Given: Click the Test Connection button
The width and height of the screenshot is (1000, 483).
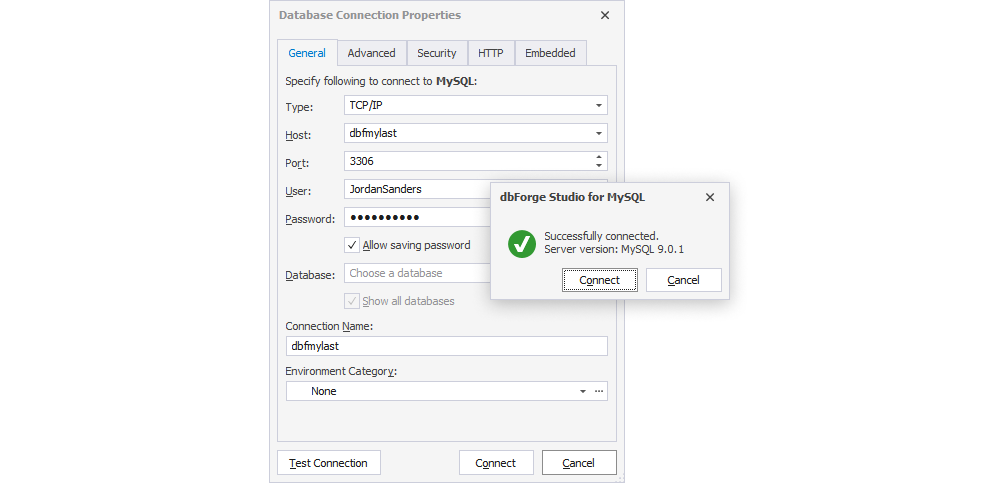Looking at the screenshot, I should coord(329,463).
